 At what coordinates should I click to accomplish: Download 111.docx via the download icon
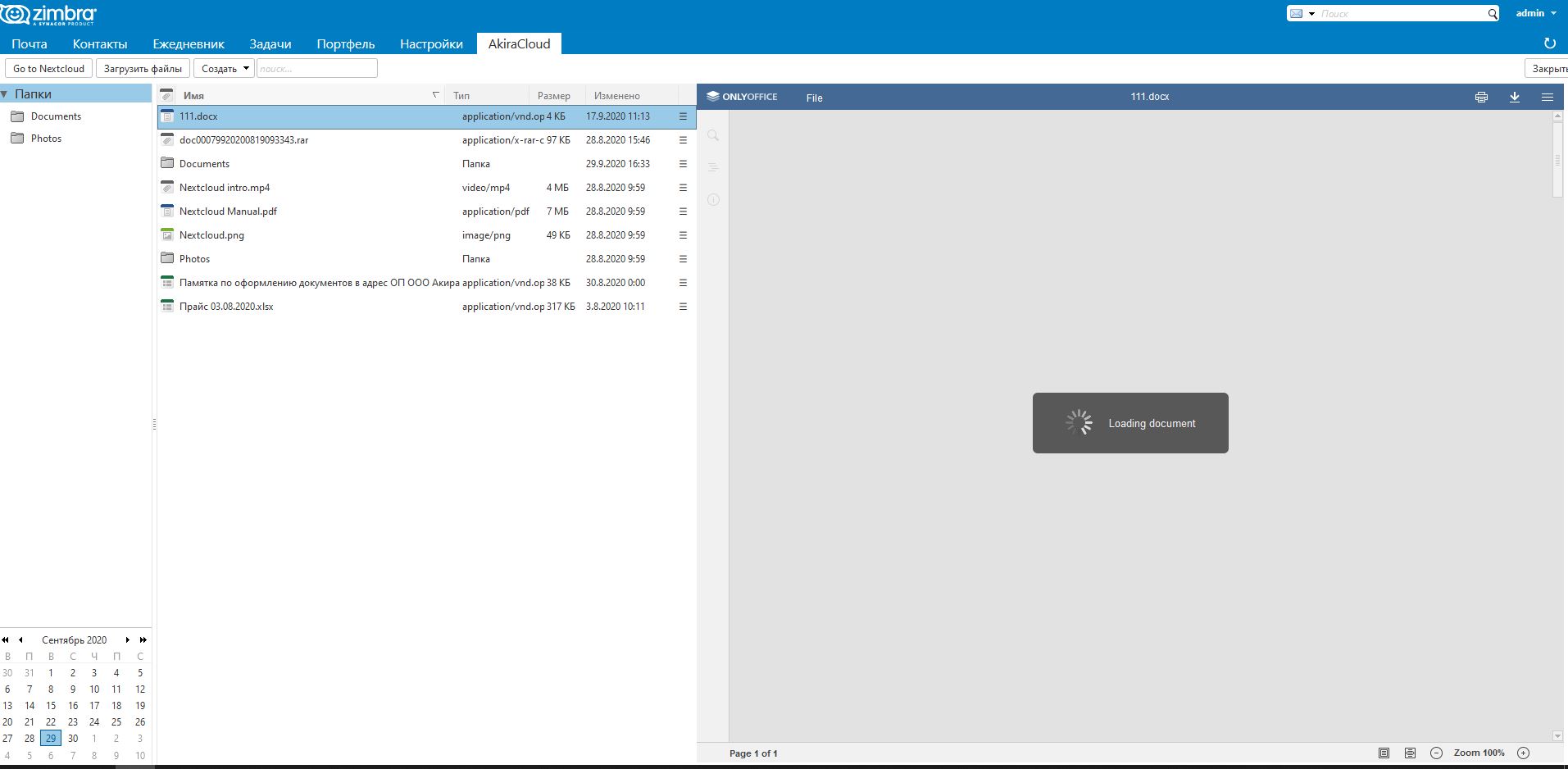[1514, 97]
